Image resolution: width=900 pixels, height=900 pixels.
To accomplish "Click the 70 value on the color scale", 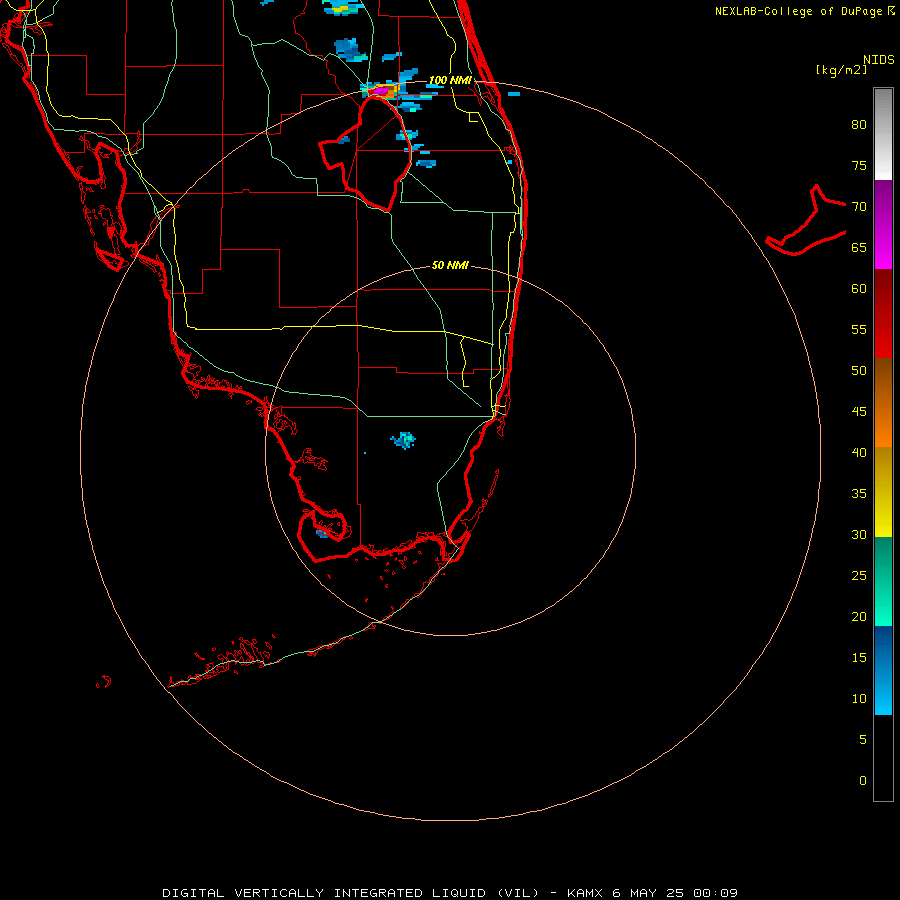I will pyautogui.click(x=859, y=207).
